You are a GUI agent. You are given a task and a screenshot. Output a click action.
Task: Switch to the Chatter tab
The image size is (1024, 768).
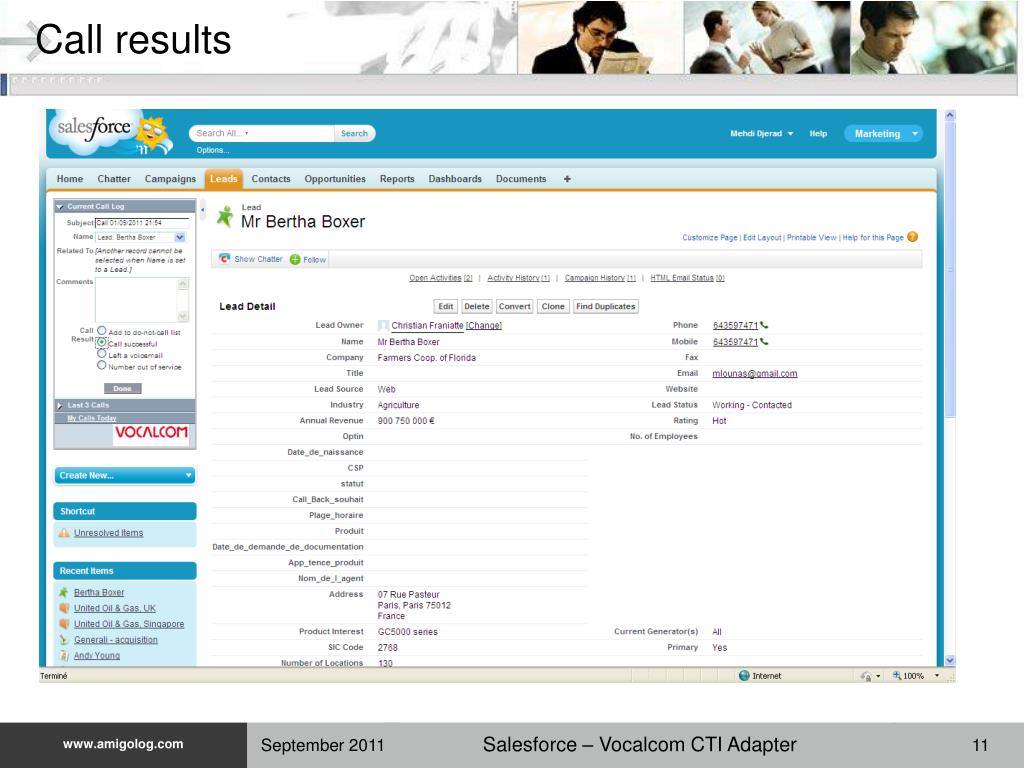[114, 179]
